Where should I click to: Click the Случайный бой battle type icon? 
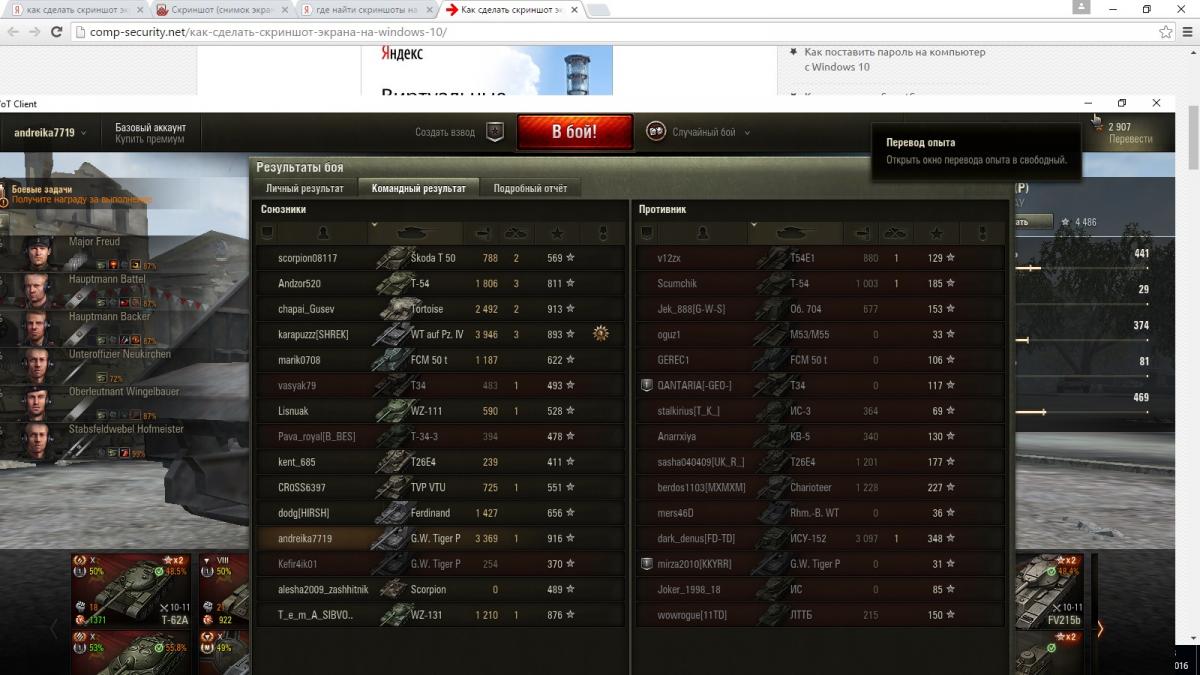pyautogui.click(x=656, y=132)
